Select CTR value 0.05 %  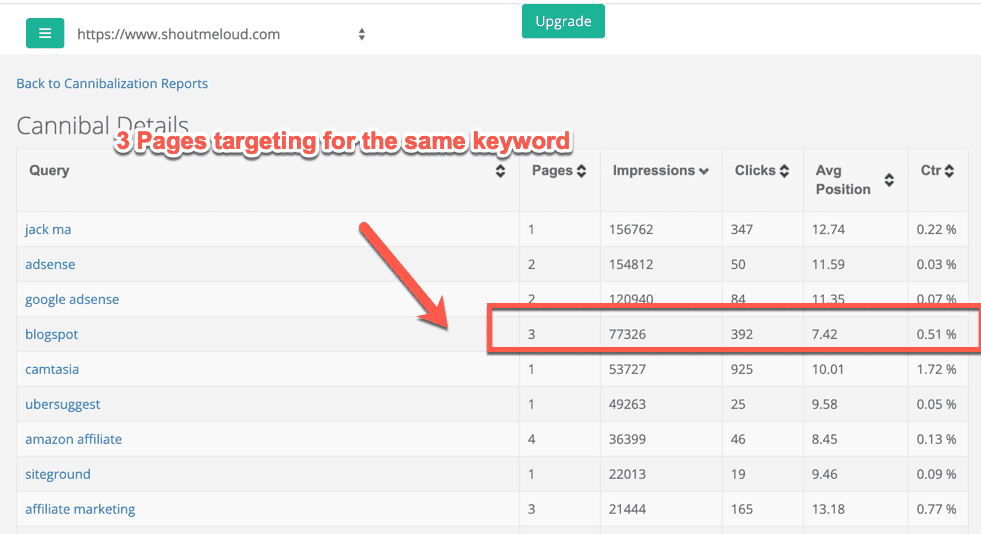pos(937,405)
